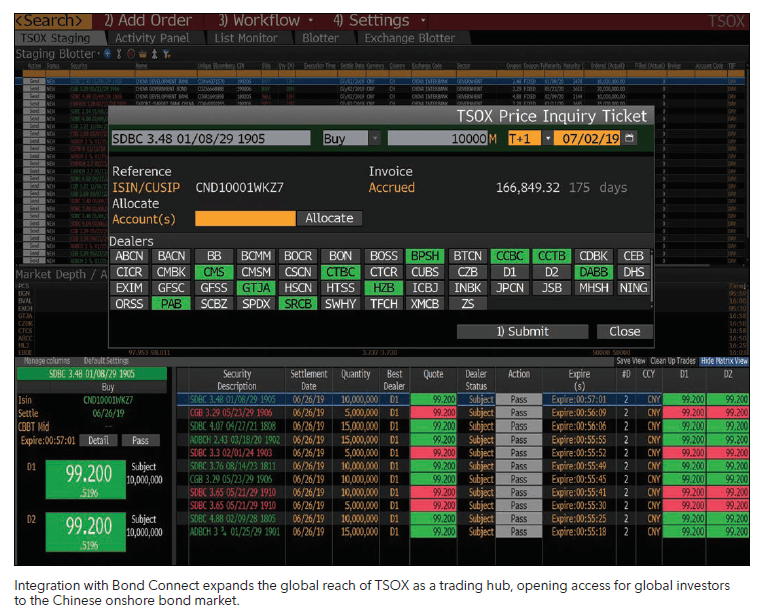Select dealer BOSS in the Dealers grid
Screen dimensions: 763x614
383,256
